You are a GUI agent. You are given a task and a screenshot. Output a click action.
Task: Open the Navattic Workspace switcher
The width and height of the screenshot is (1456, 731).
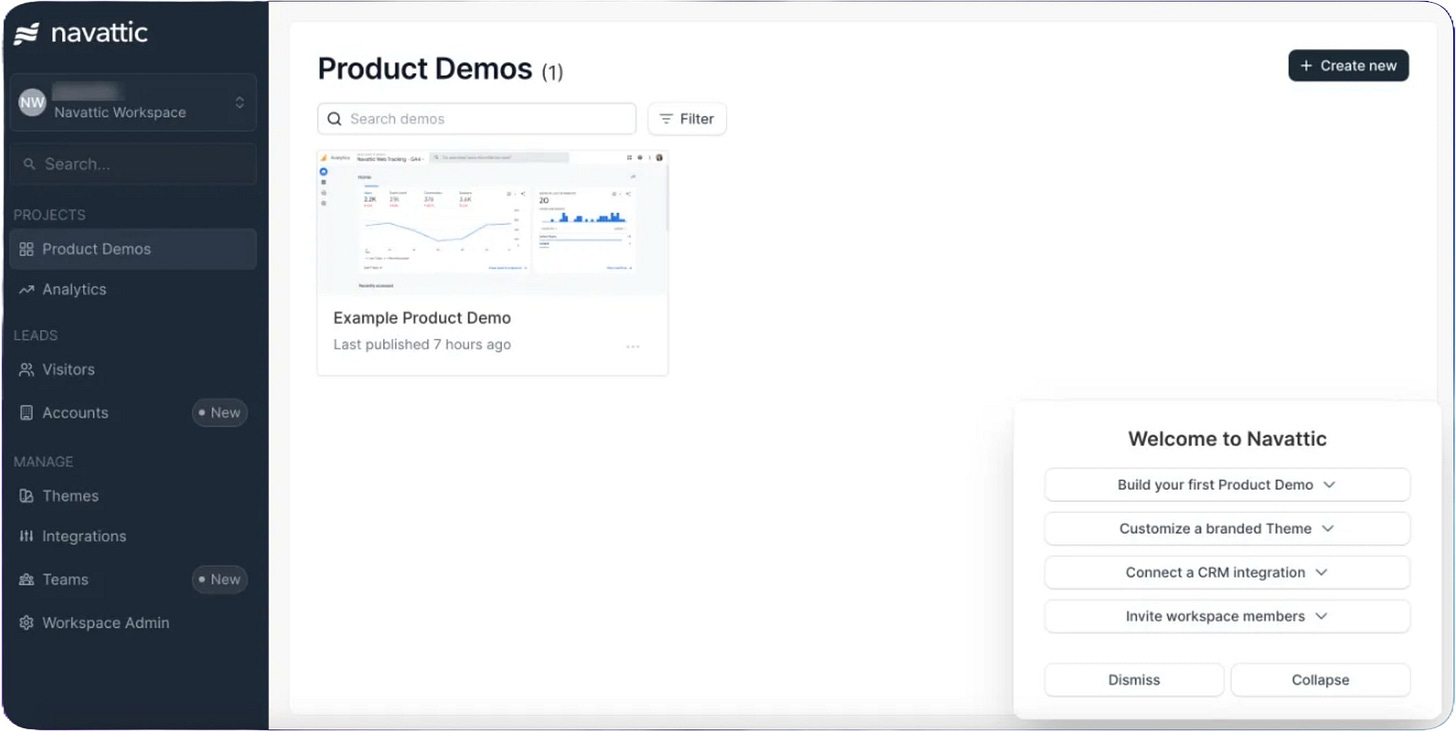(x=133, y=102)
